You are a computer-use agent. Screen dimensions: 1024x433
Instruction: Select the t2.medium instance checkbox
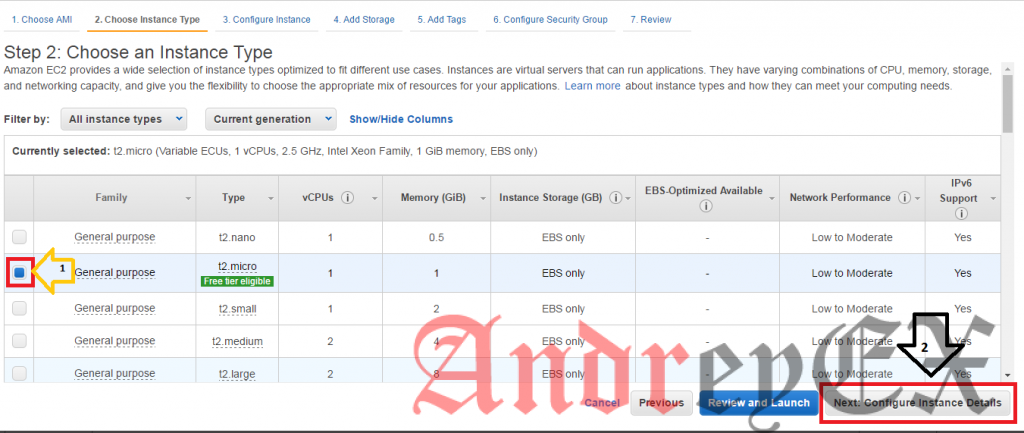point(20,341)
